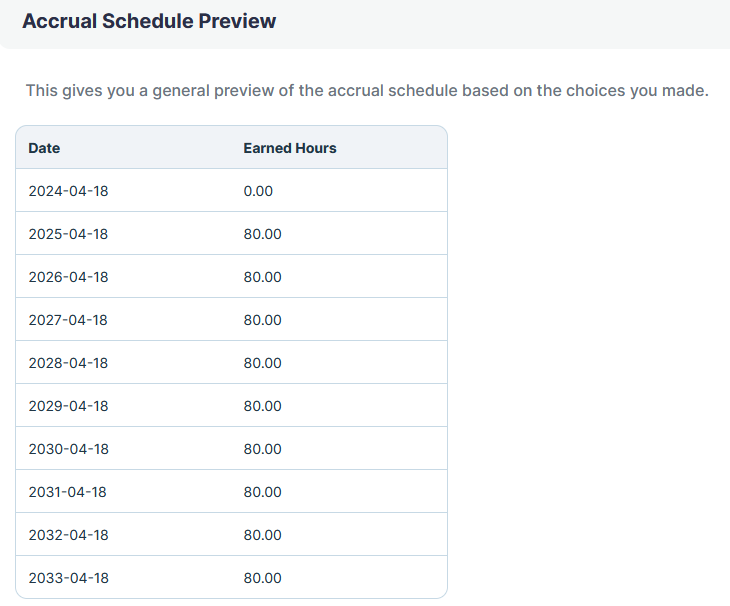Select the 2025-04-18 date row
Image resolution: width=730 pixels, height=606 pixels.
(231, 234)
